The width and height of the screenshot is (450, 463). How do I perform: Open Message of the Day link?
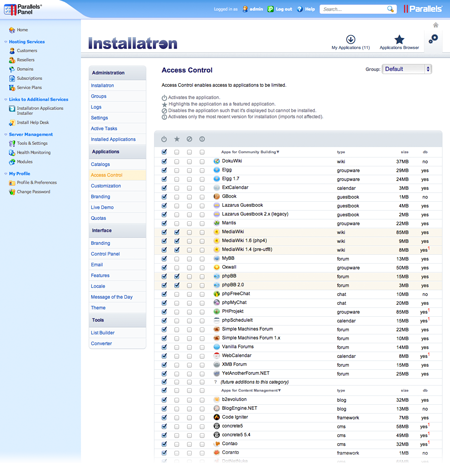pos(112,297)
